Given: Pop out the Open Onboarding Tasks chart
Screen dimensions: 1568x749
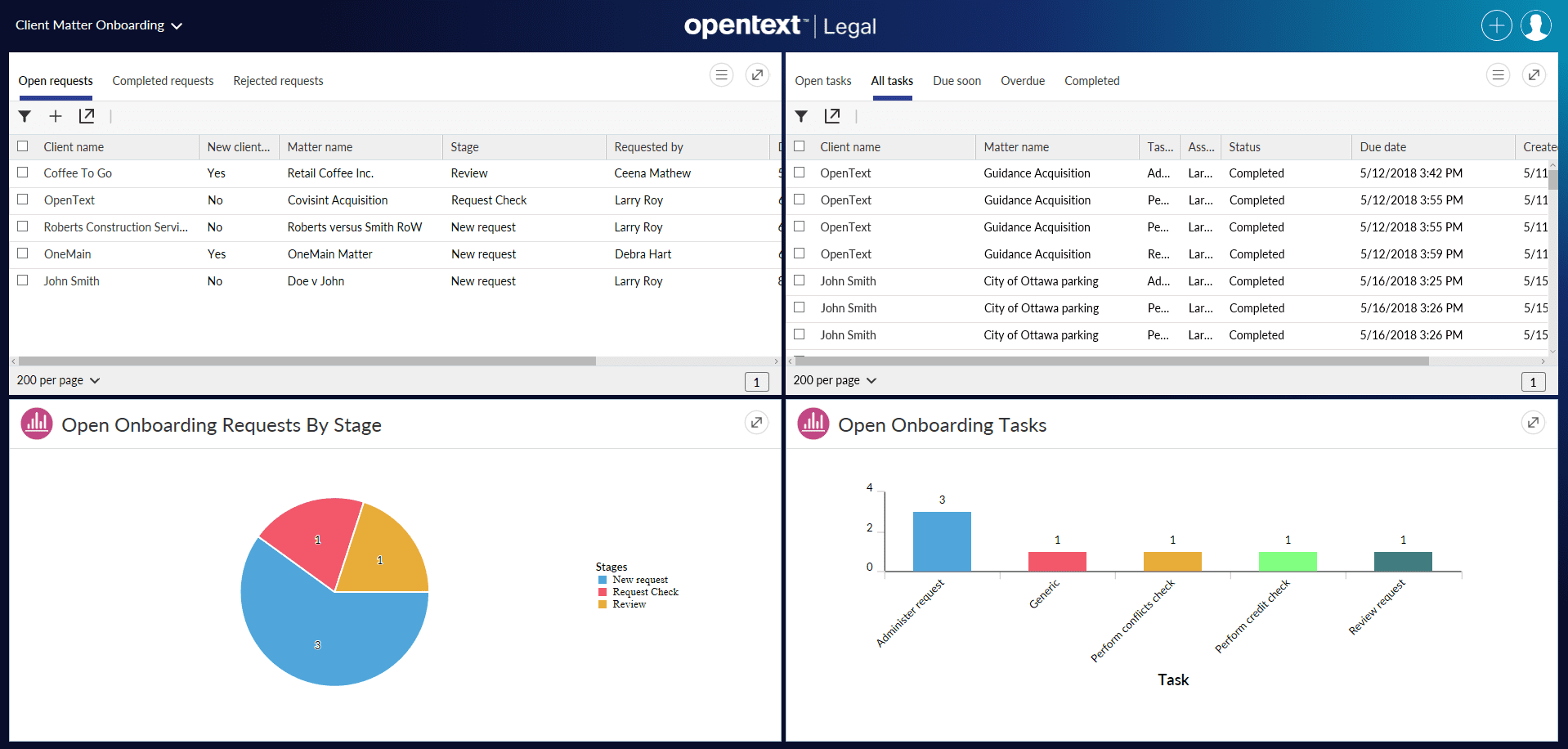Looking at the screenshot, I should coord(1534,423).
